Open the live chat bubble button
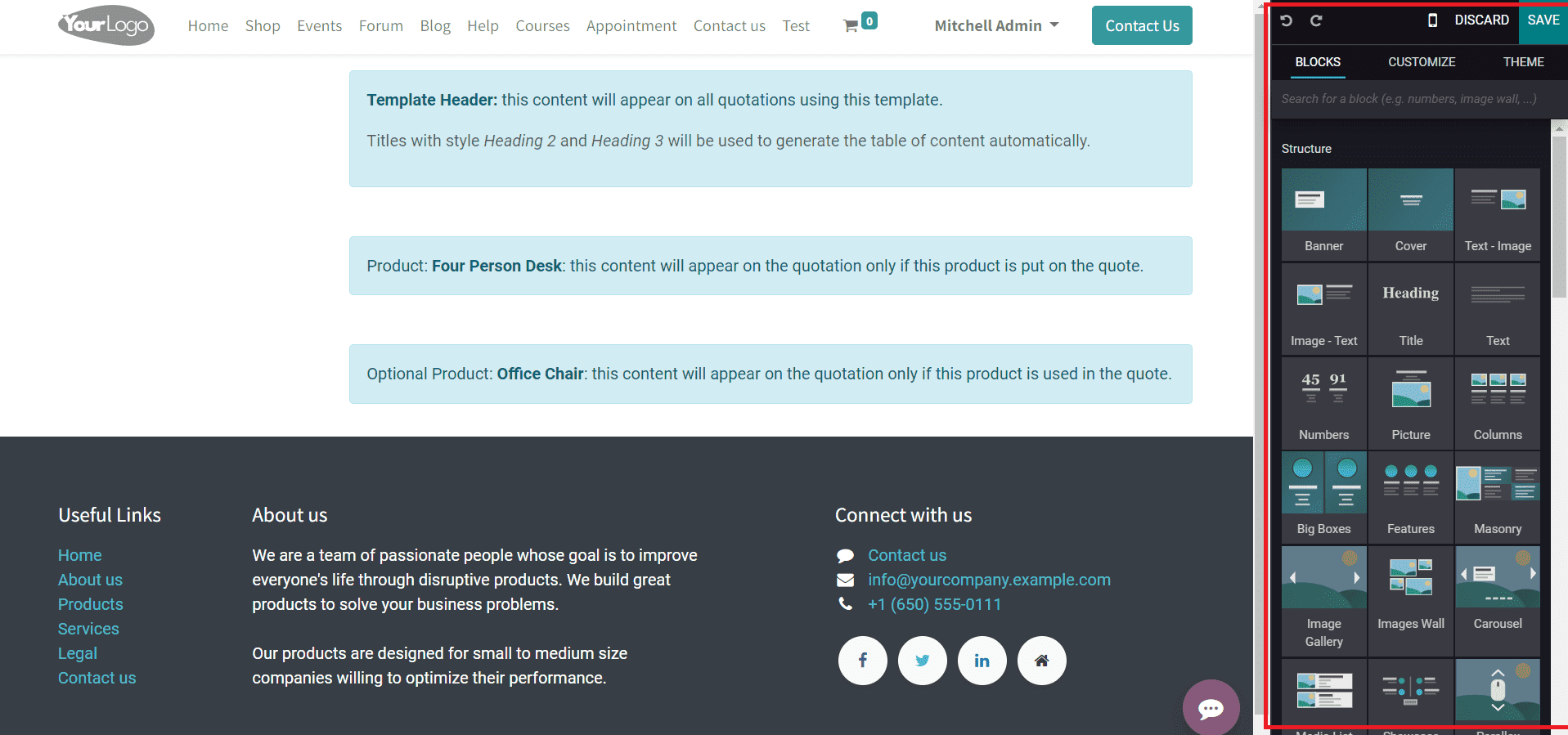 [1211, 708]
